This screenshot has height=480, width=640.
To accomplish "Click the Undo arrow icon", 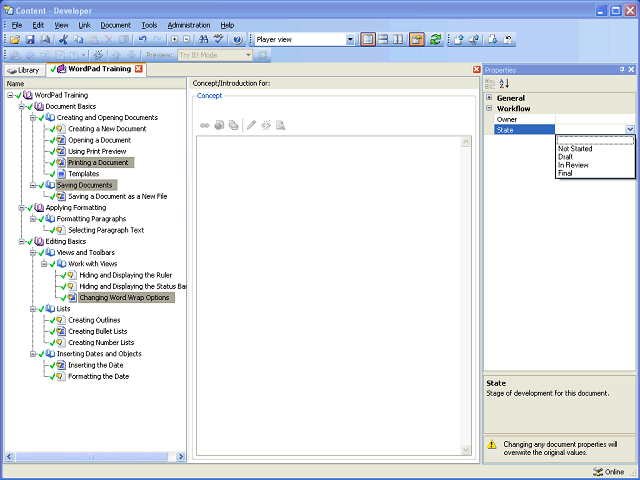I will (142, 40).
